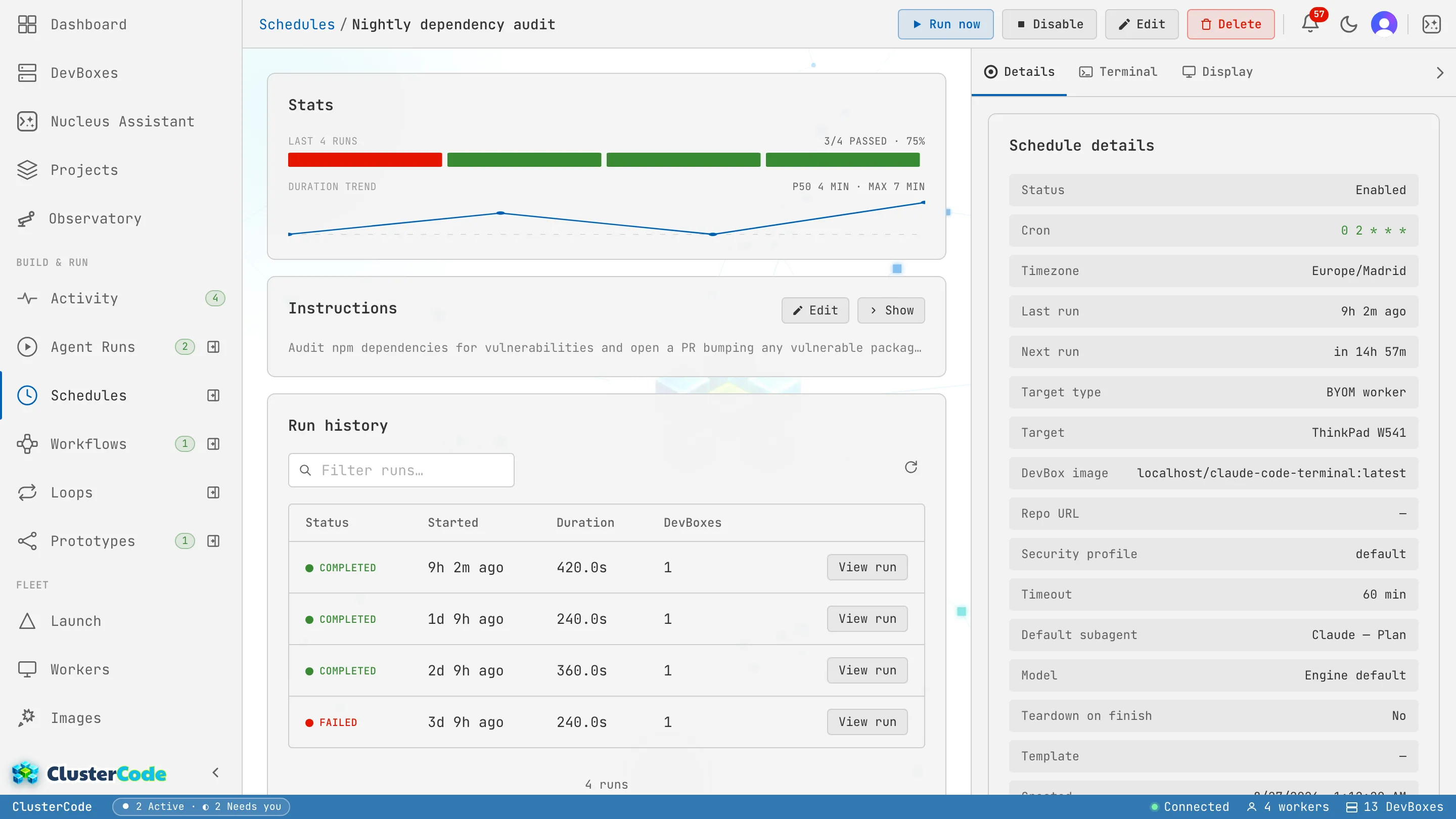Focus the Filter runs search field

401,470
